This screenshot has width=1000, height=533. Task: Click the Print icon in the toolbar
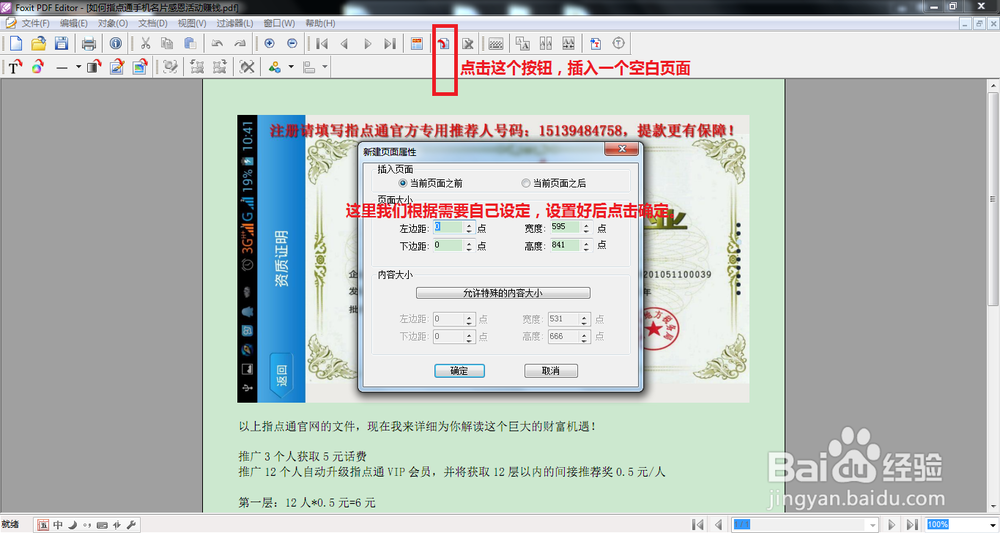click(89, 43)
